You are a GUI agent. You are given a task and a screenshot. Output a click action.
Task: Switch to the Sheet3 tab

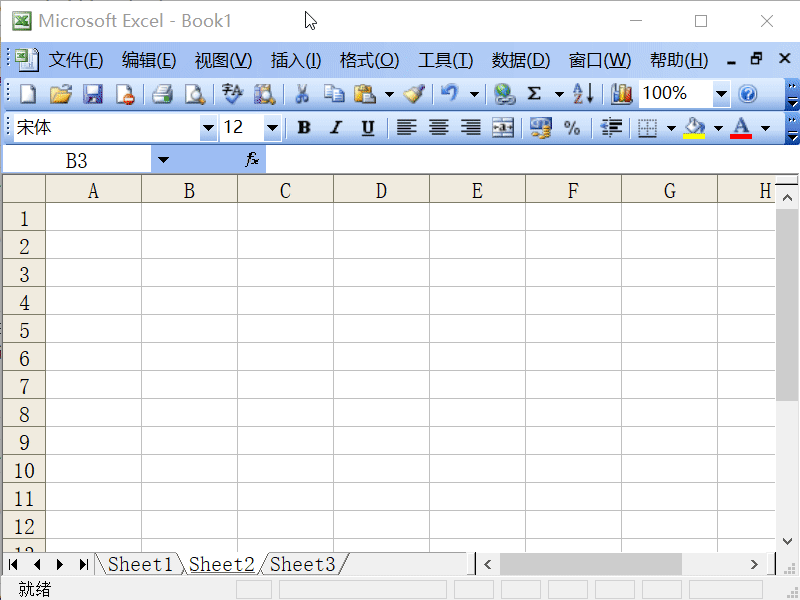coord(303,564)
